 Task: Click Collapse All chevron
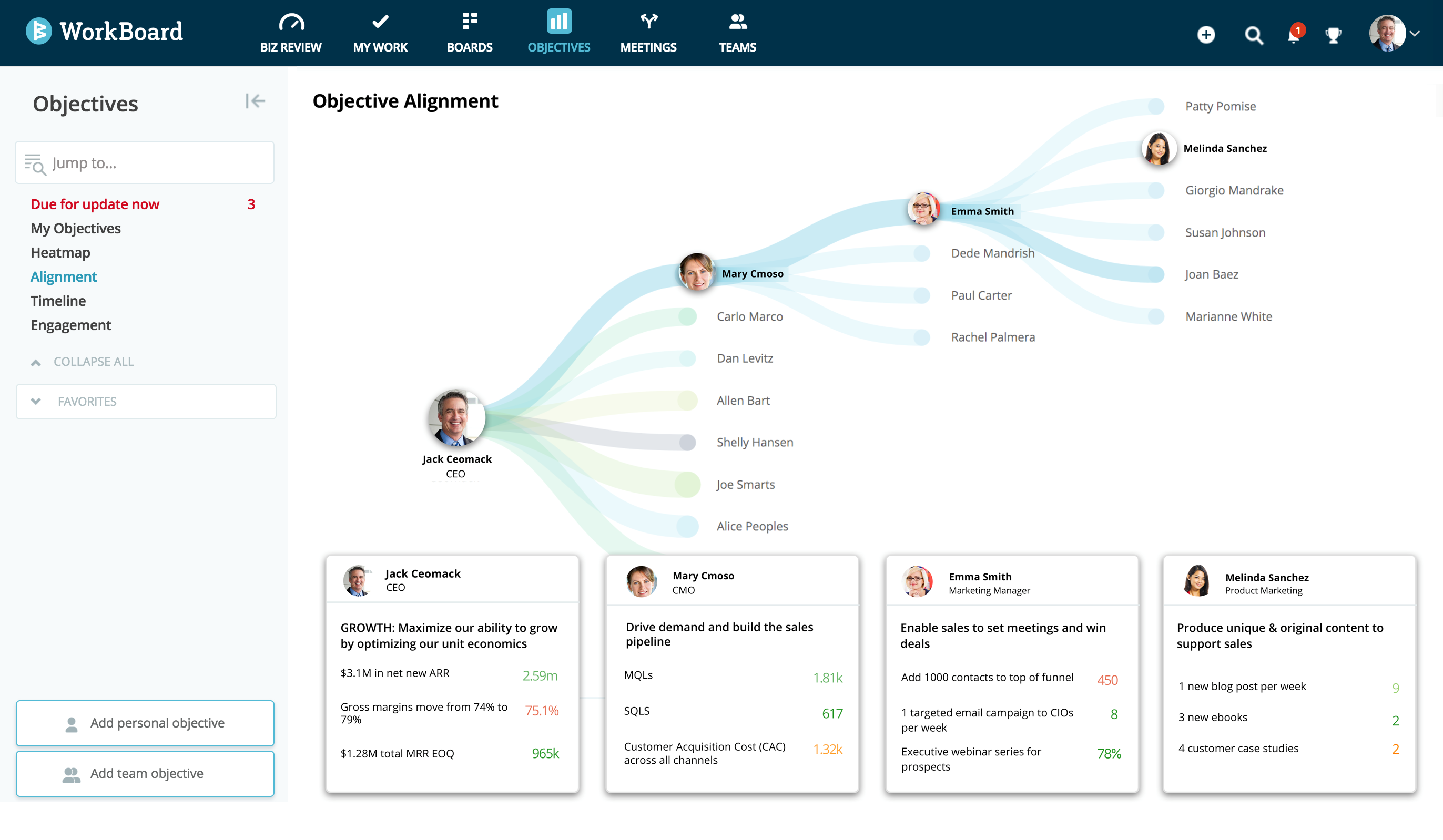[36, 362]
